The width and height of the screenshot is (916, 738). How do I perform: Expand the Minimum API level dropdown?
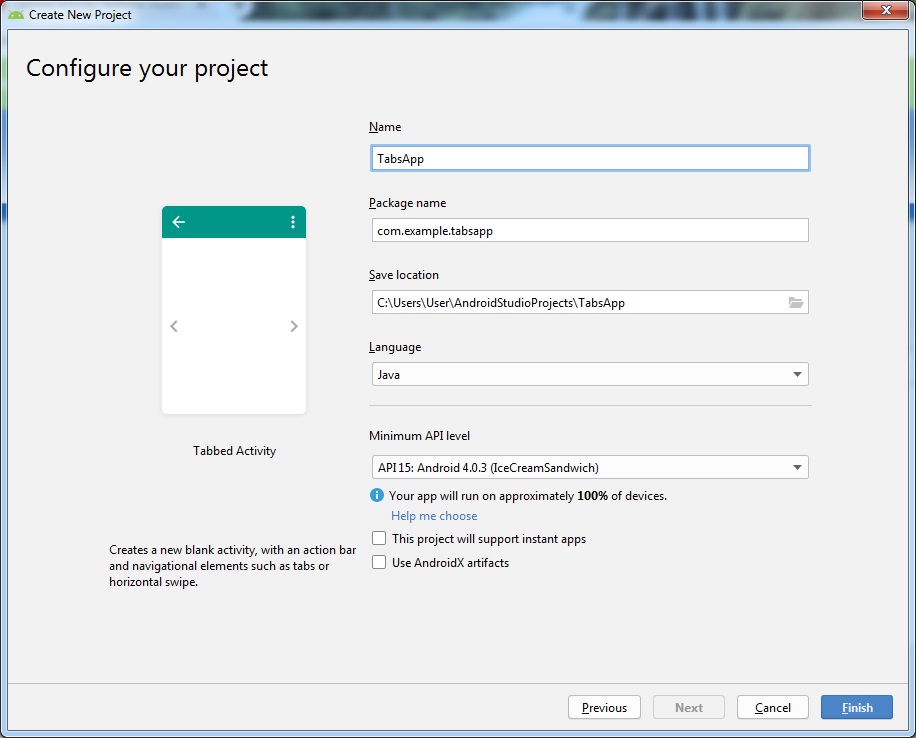pos(588,467)
